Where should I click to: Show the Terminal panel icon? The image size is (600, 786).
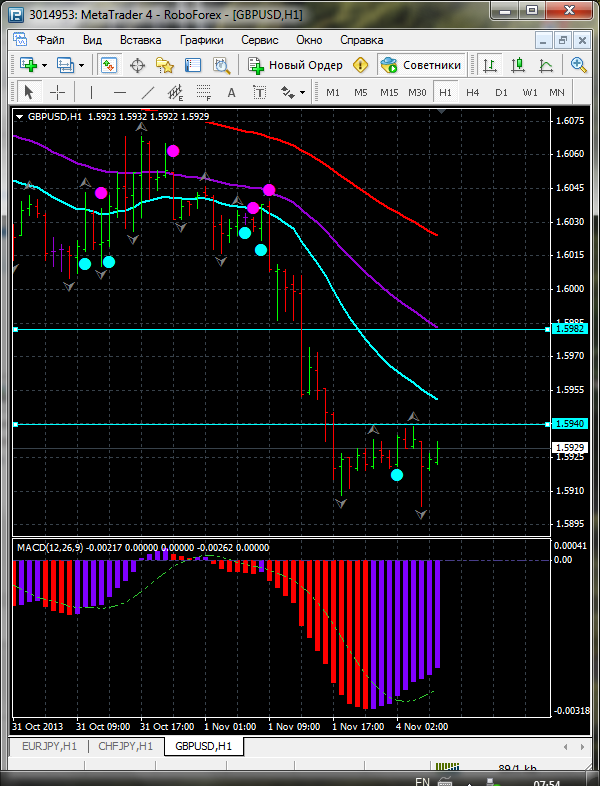pos(192,65)
